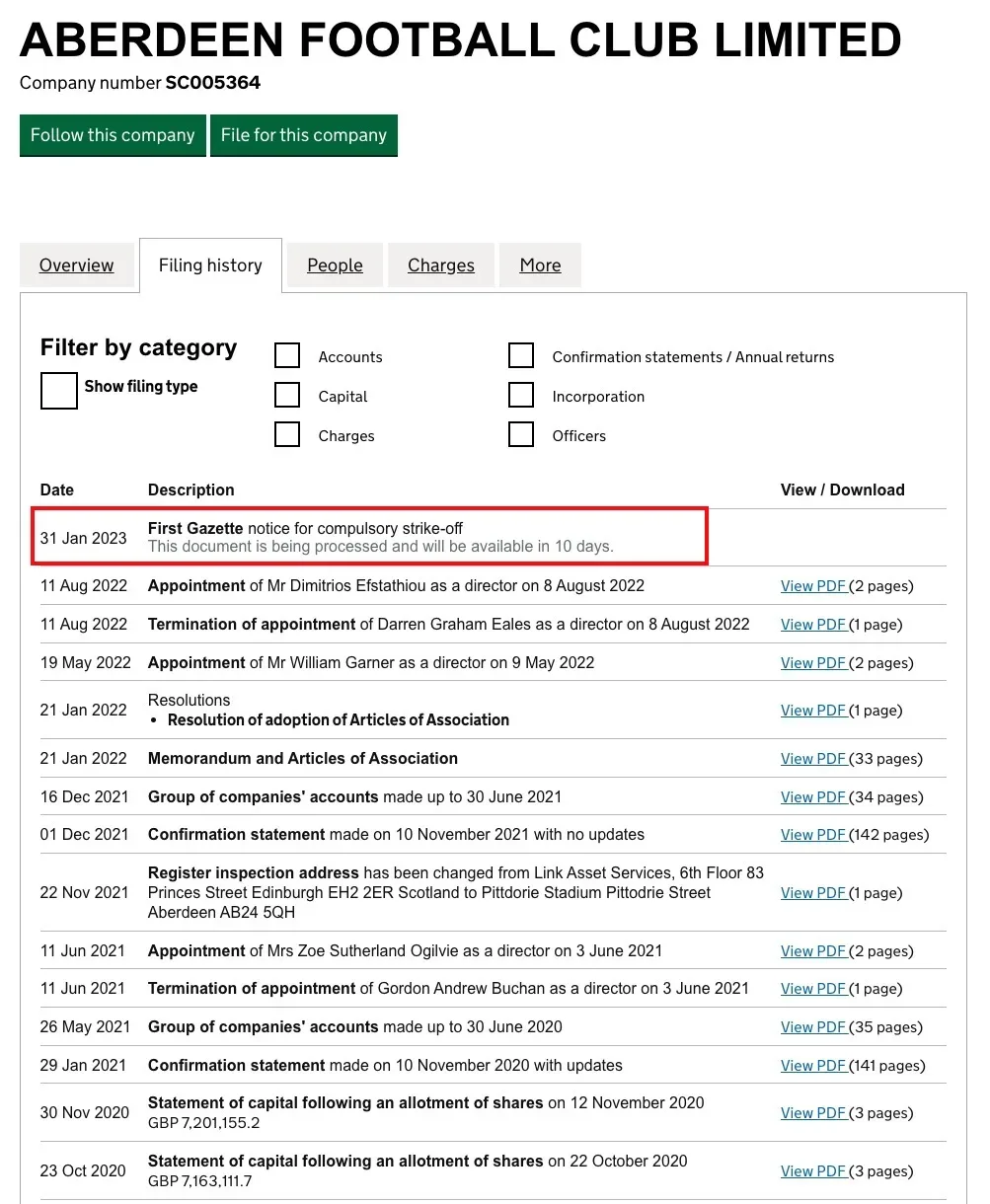View PDF for Register inspection address change
This screenshot has width=990, height=1204.
point(813,893)
